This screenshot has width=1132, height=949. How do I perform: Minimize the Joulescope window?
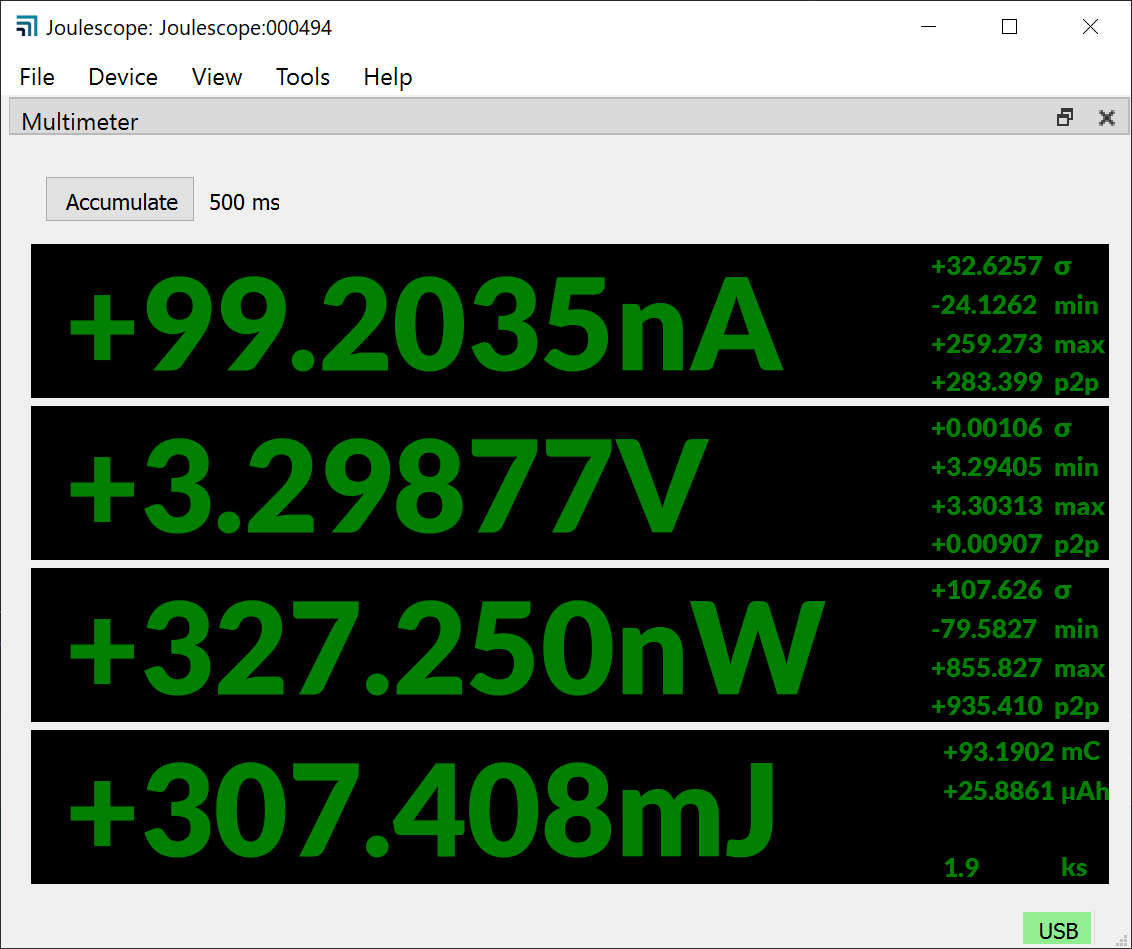pyautogui.click(x=928, y=27)
